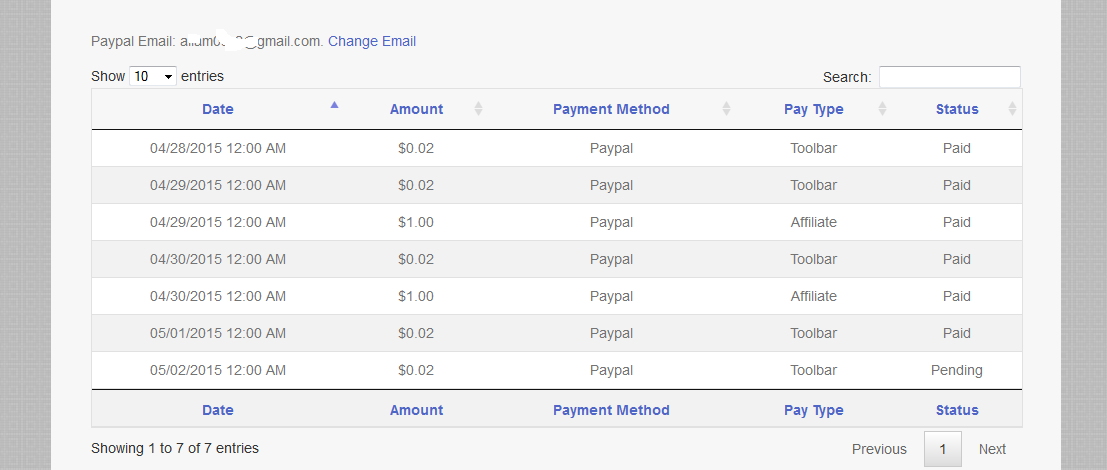Focus the Search input field
This screenshot has height=470, width=1107.
[949, 77]
